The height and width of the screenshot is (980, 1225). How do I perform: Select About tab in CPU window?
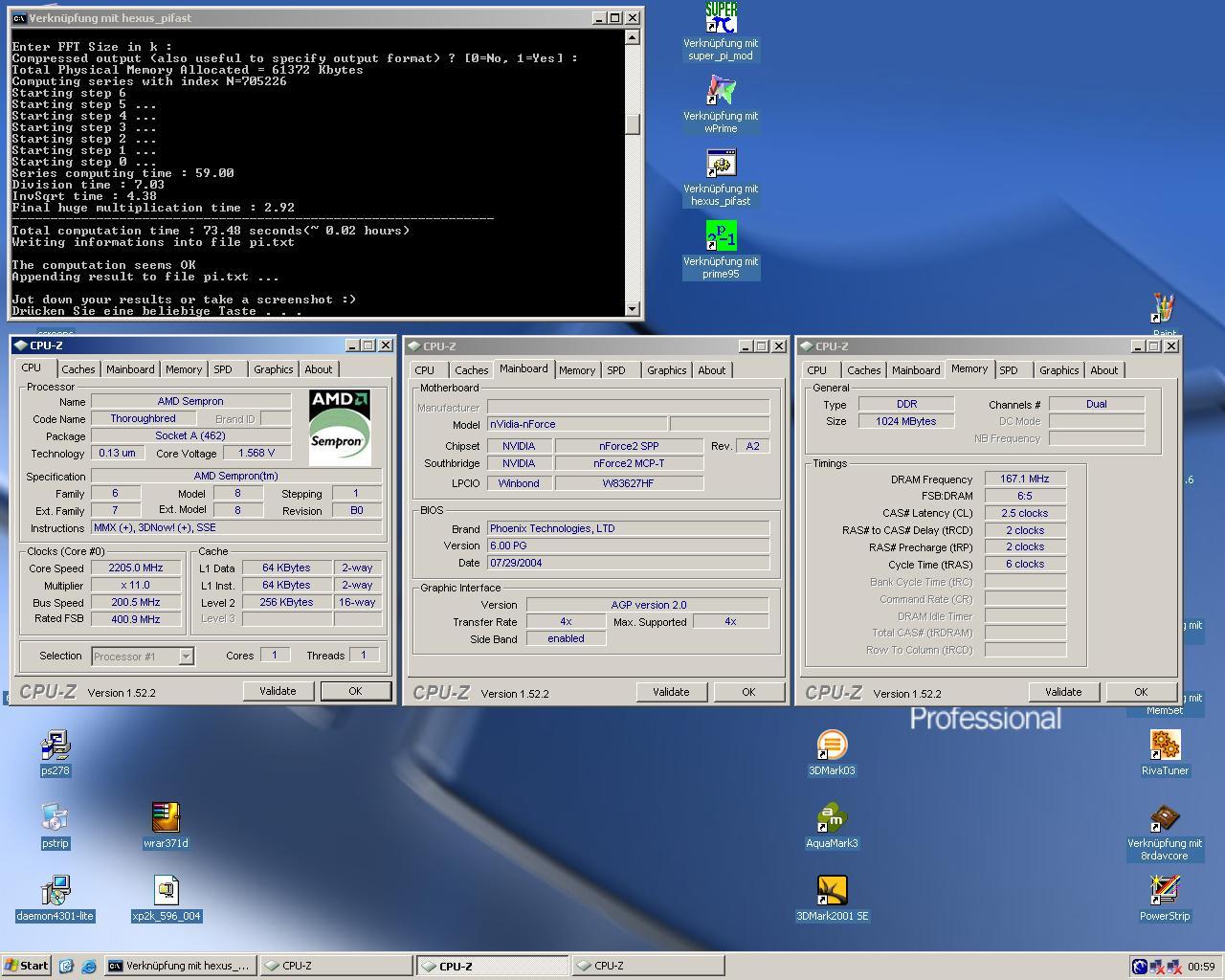pos(319,369)
